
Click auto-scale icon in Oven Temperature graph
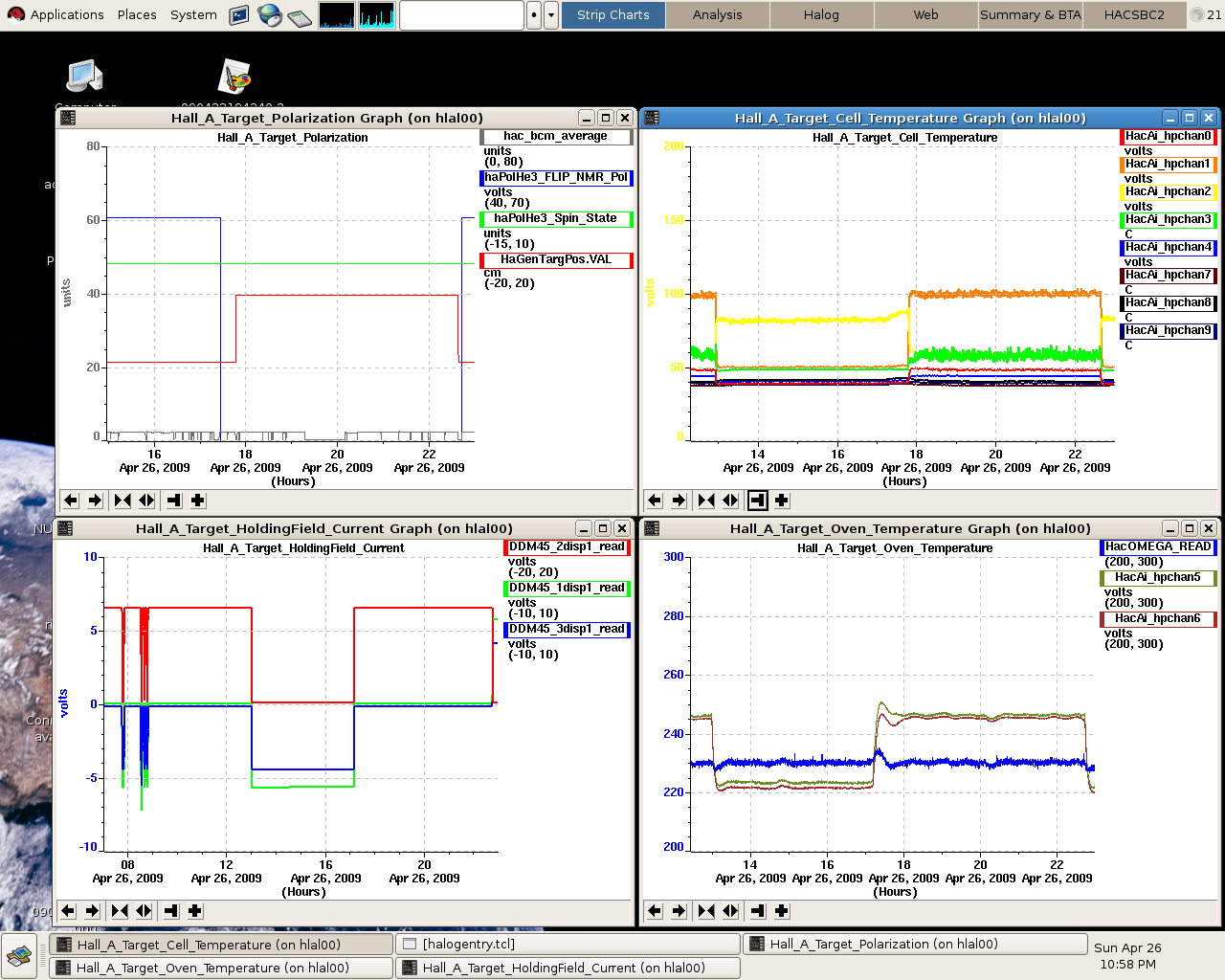[757, 910]
